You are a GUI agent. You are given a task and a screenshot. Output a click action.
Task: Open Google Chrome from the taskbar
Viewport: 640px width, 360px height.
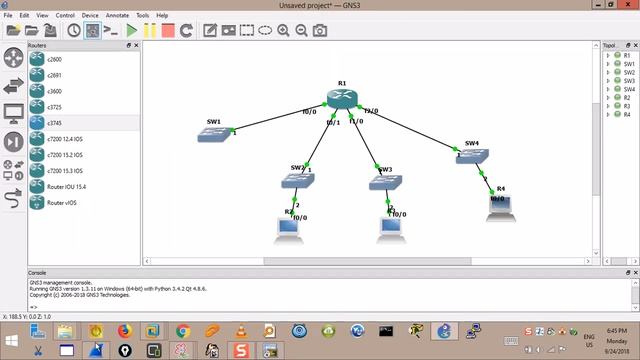183,331
